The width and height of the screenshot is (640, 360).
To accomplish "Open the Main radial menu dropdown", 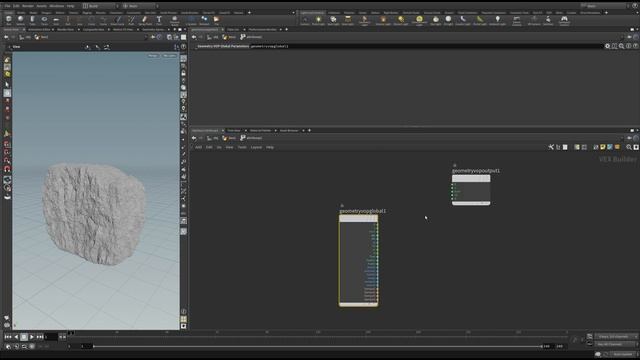I will [140, 6].
